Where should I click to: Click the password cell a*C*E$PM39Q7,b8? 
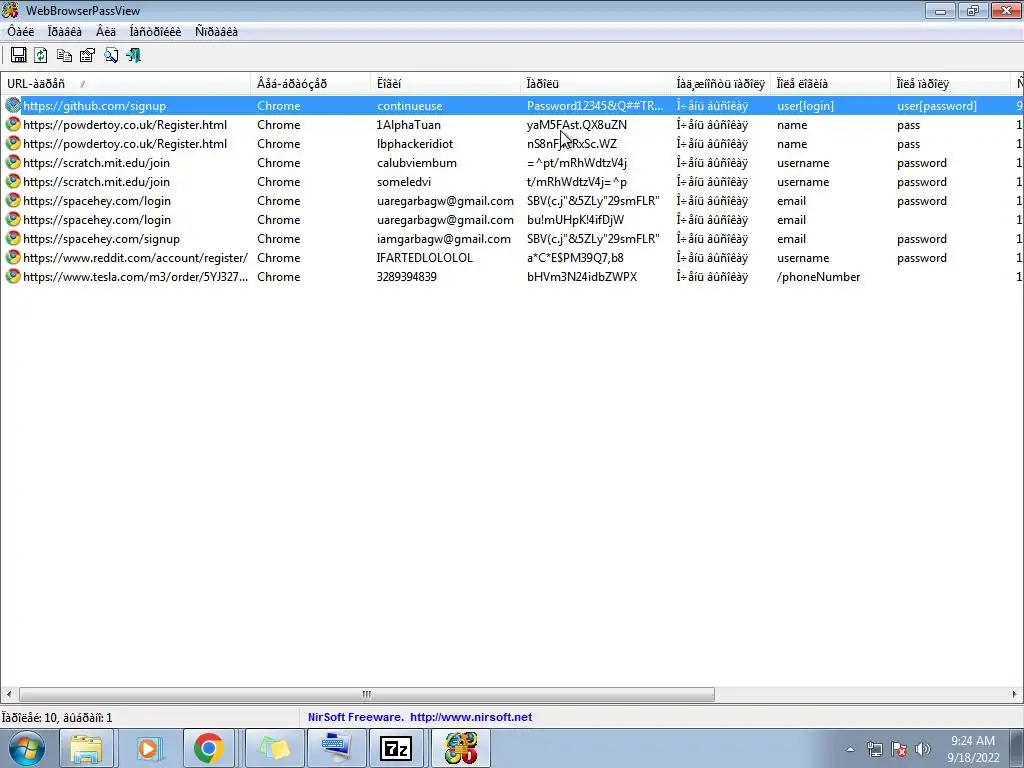click(575, 257)
